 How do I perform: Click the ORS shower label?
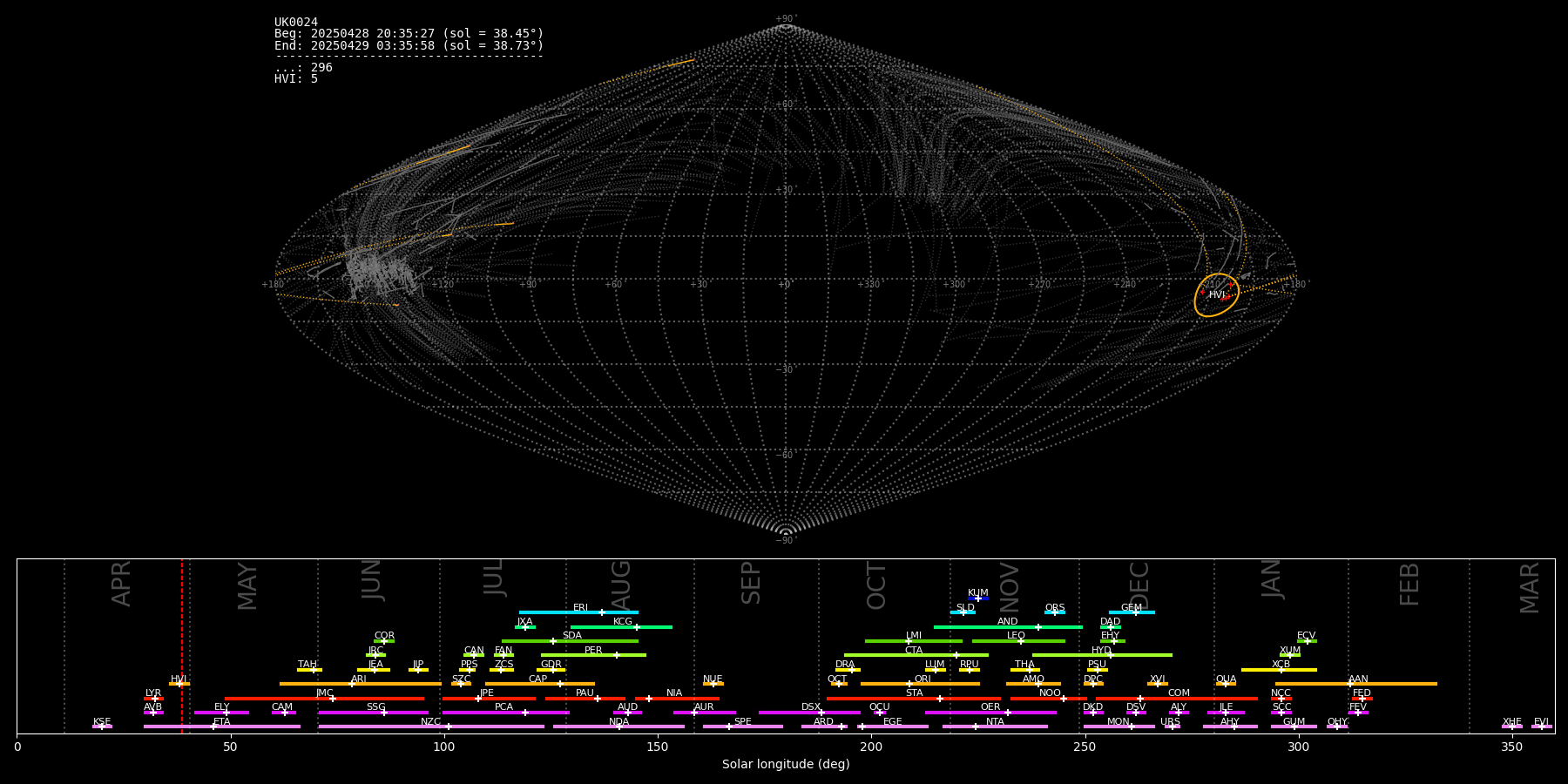click(x=1055, y=608)
